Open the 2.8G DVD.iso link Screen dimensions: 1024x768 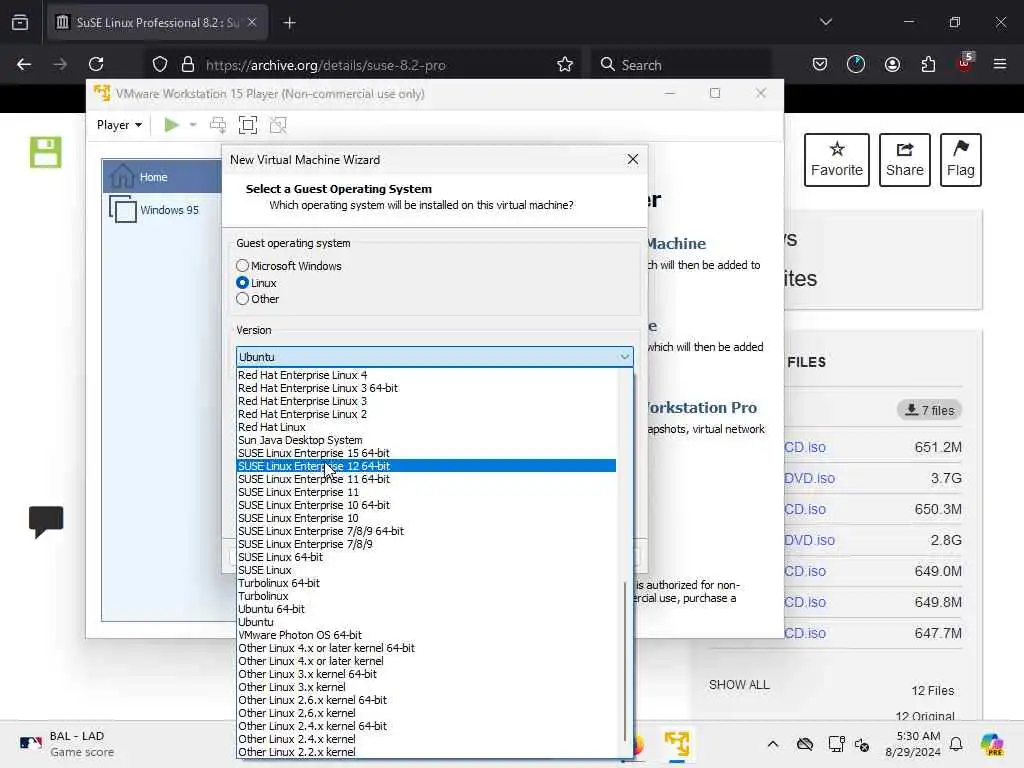[x=809, y=540]
